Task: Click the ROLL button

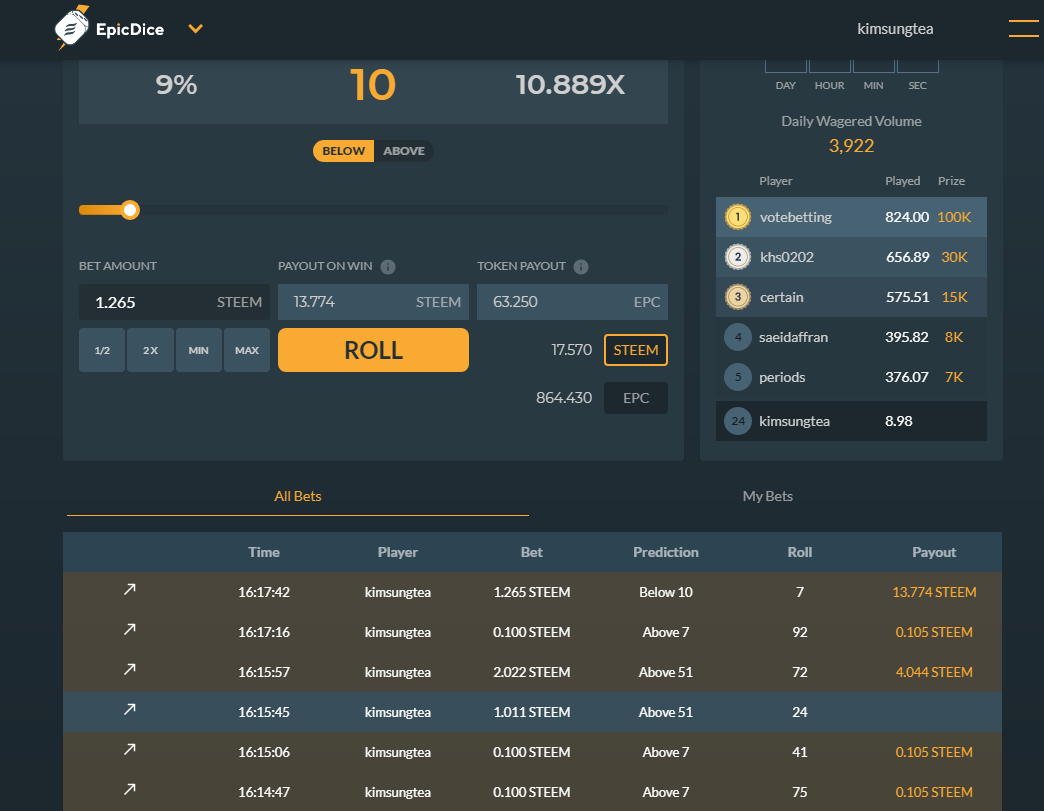Action: click(374, 350)
